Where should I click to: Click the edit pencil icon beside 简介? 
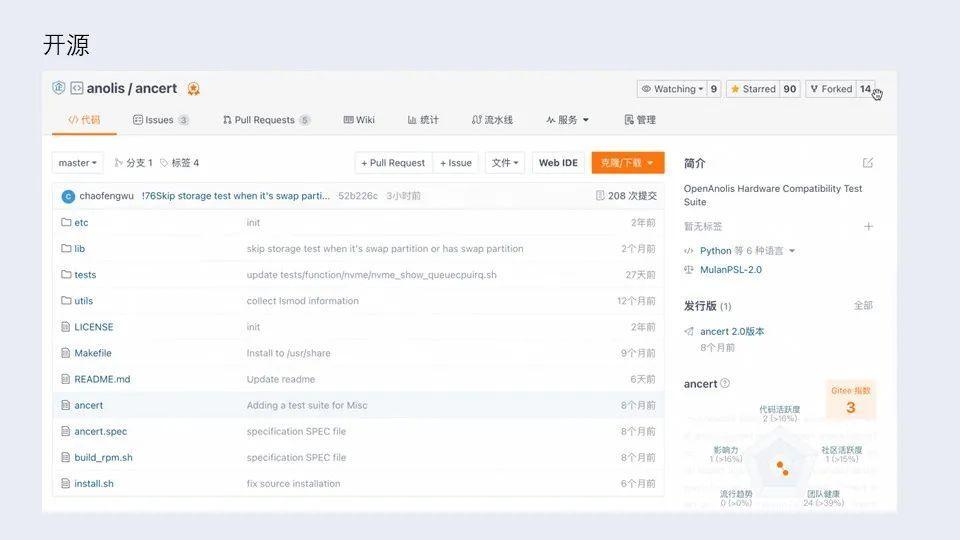click(867, 163)
